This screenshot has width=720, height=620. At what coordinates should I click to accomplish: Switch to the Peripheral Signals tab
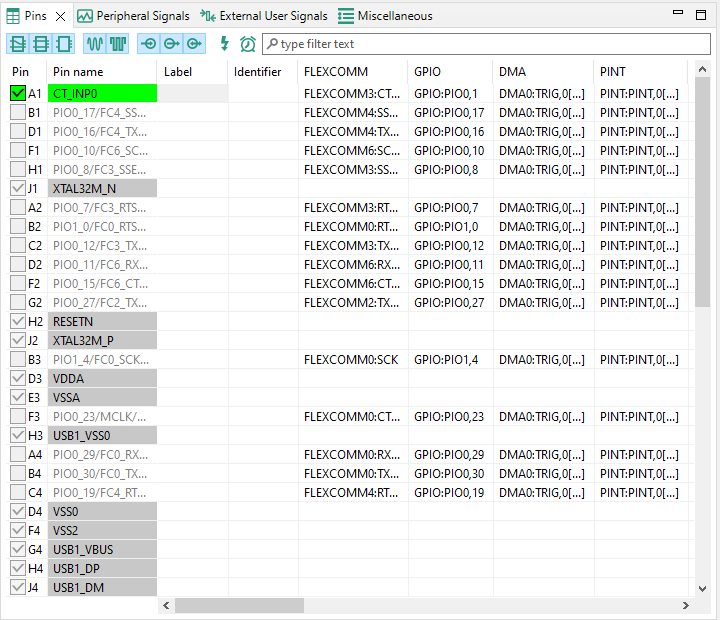pyautogui.click(x=133, y=16)
